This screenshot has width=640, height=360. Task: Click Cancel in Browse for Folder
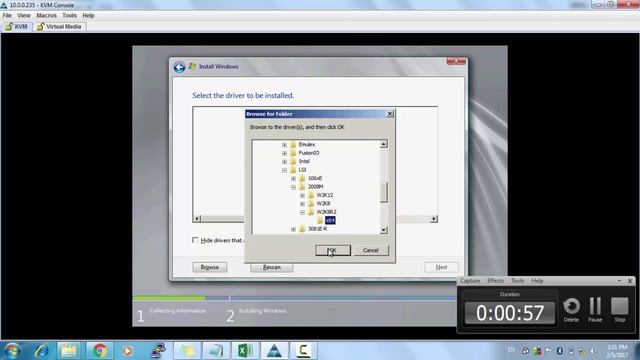click(x=371, y=250)
